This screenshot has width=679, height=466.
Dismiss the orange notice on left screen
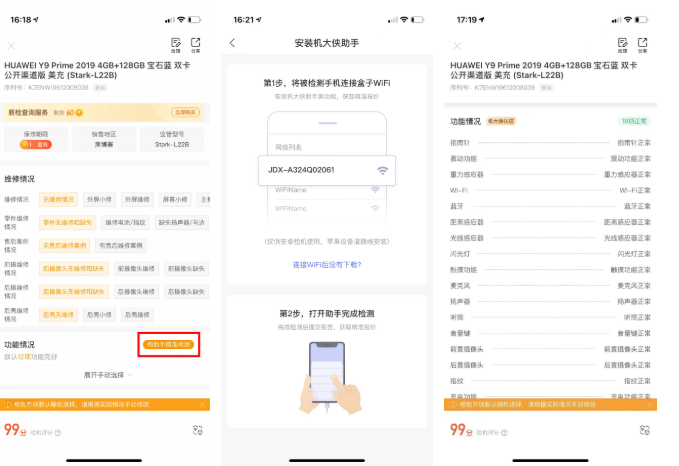point(202,404)
